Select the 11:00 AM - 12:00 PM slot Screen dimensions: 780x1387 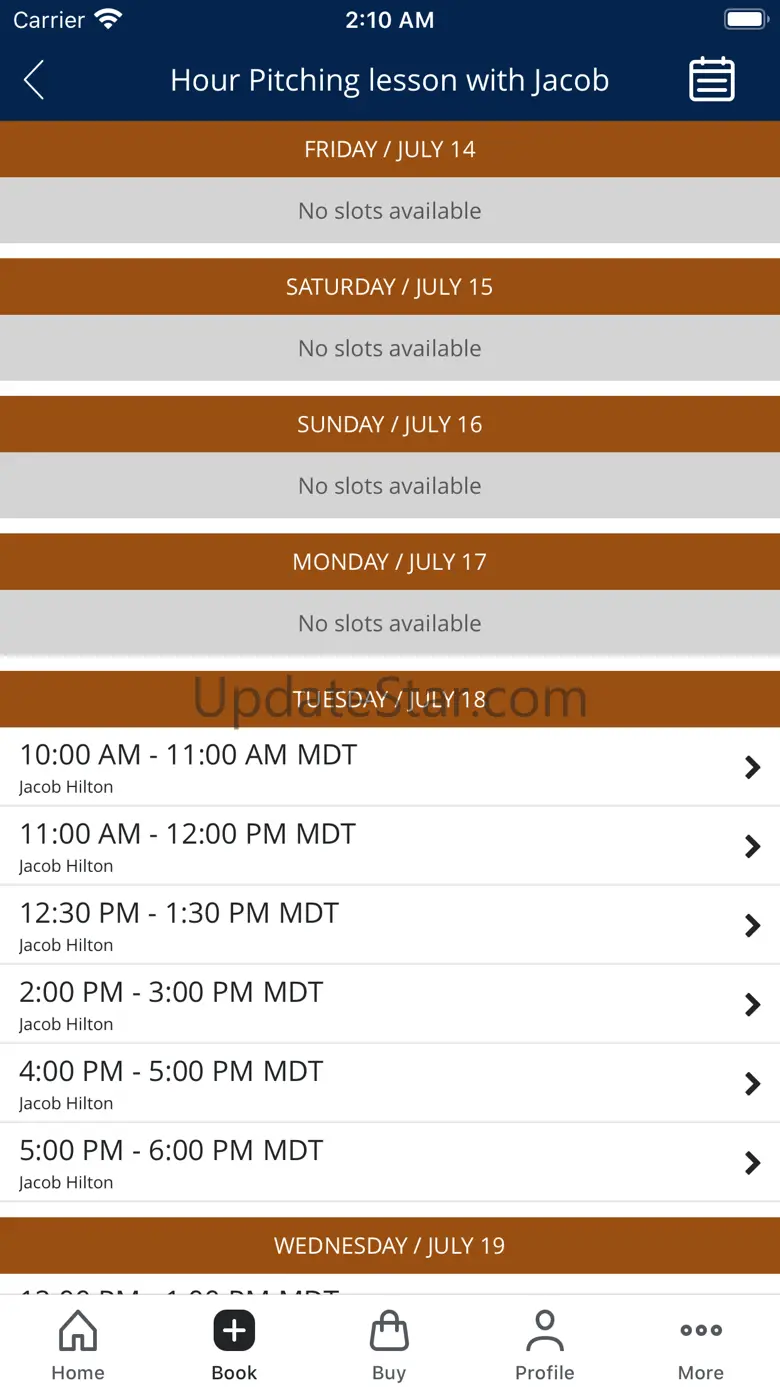[390, 846]
